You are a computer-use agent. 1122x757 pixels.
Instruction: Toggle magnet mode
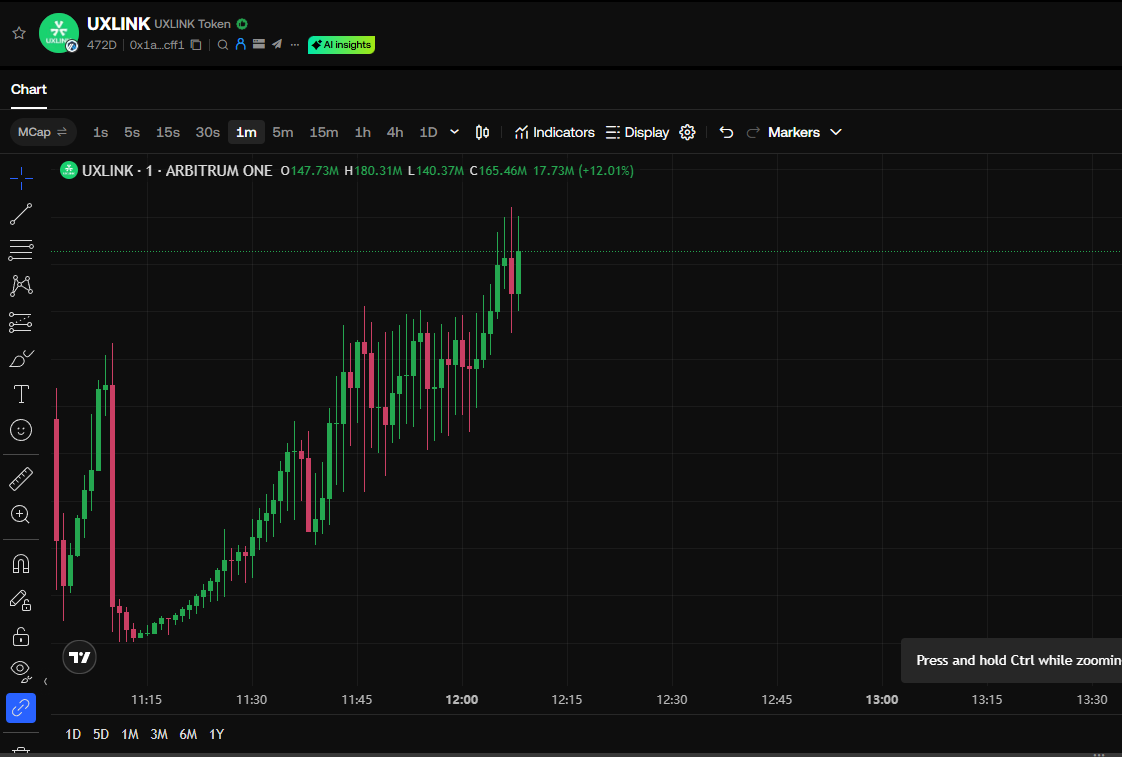(21, 564)
